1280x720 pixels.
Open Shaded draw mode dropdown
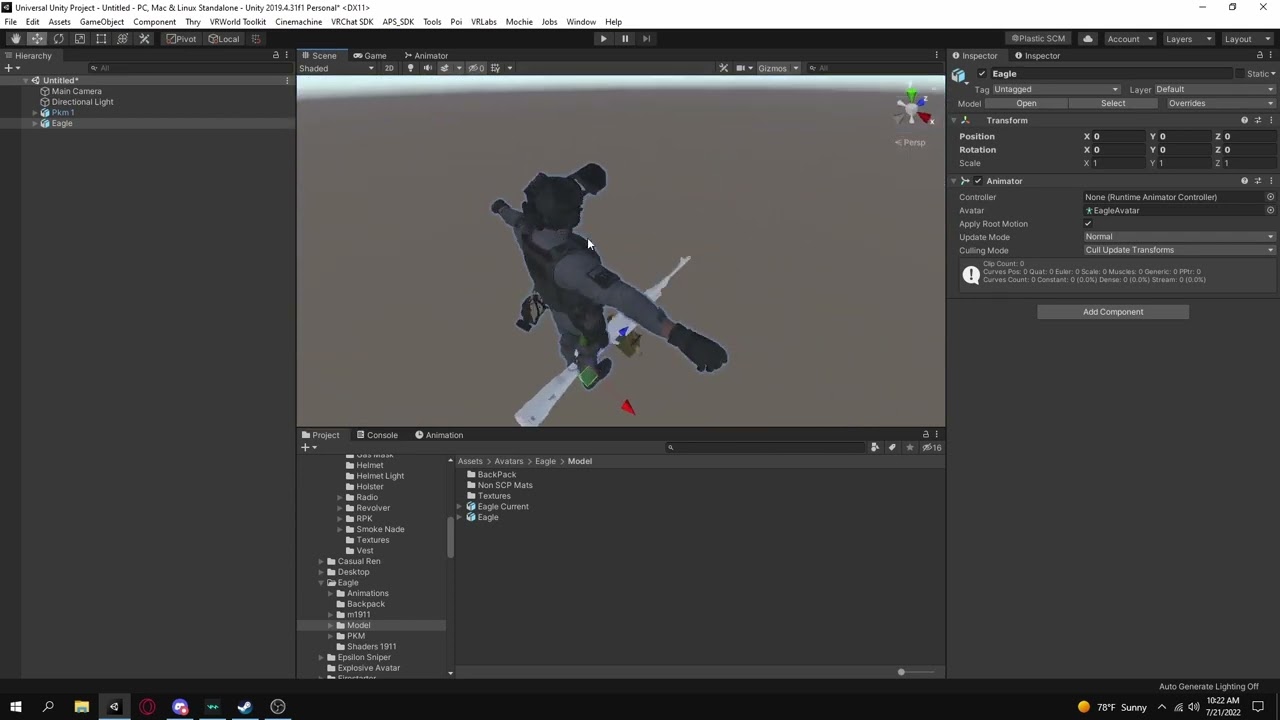pos(336,68)
